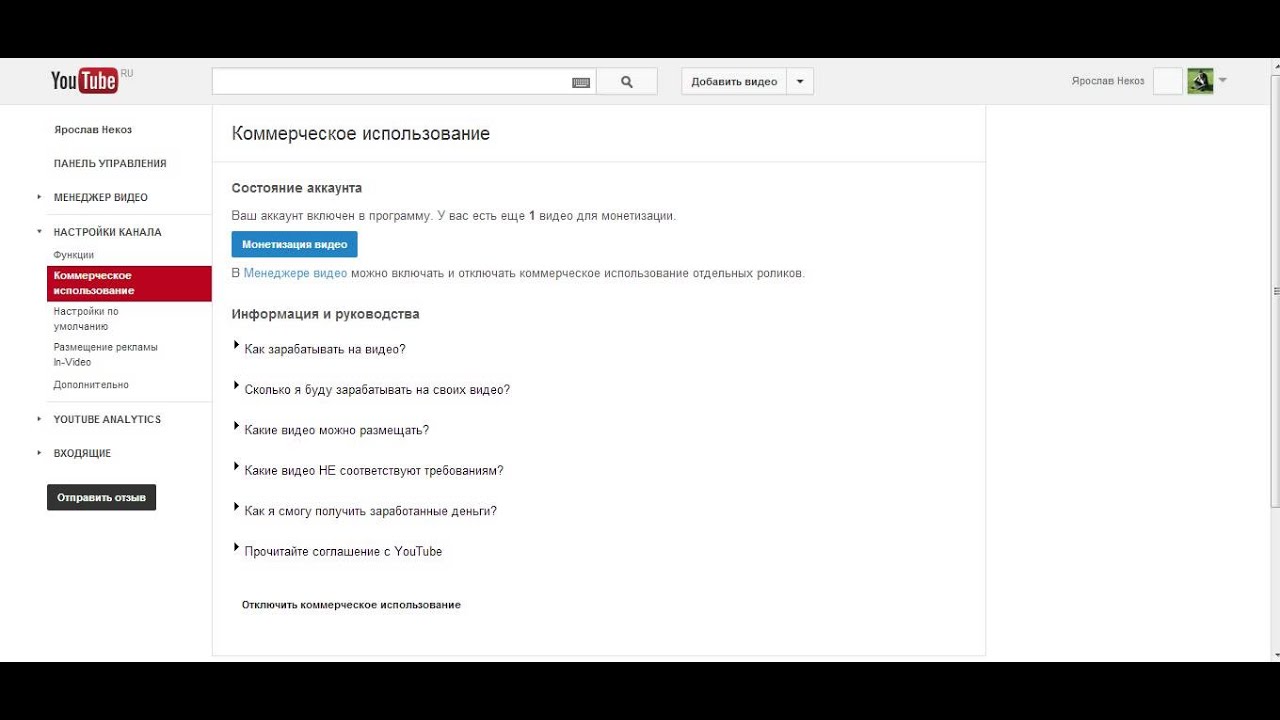Open the dropdown arrow next to Добавить видео
This screenshot has width=1280, height=720.
(800, 82)
